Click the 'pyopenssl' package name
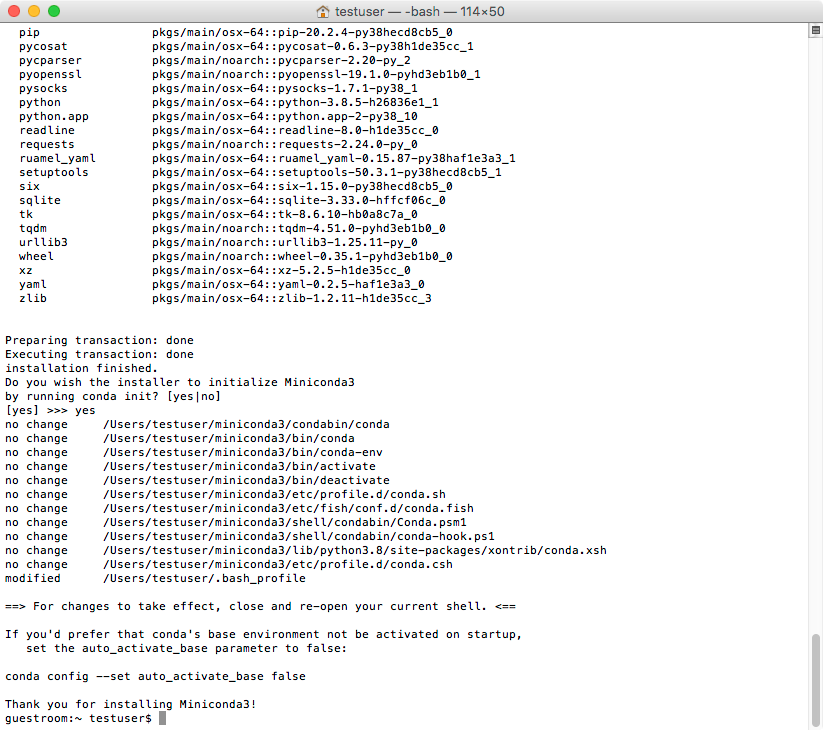The image size is (823, 730). [50, 75]
